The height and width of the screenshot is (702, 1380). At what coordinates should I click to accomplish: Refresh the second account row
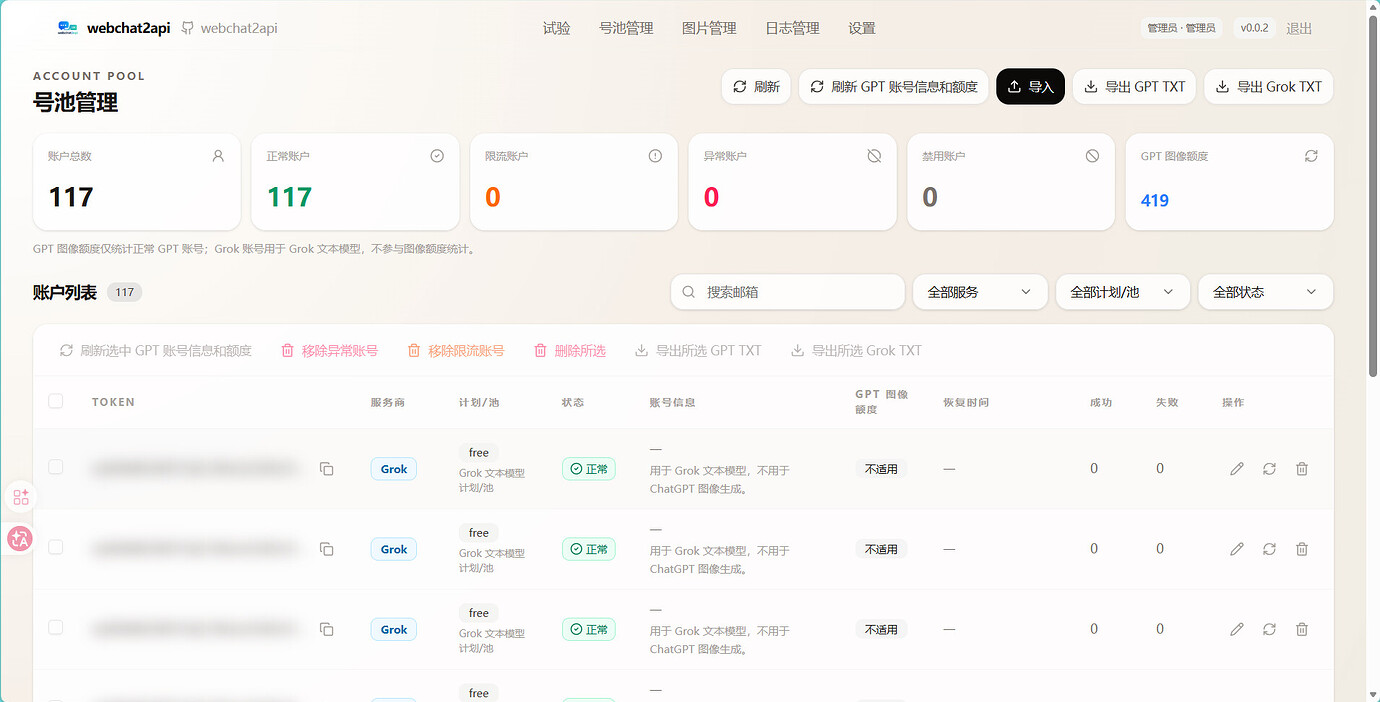point(1269,549)
